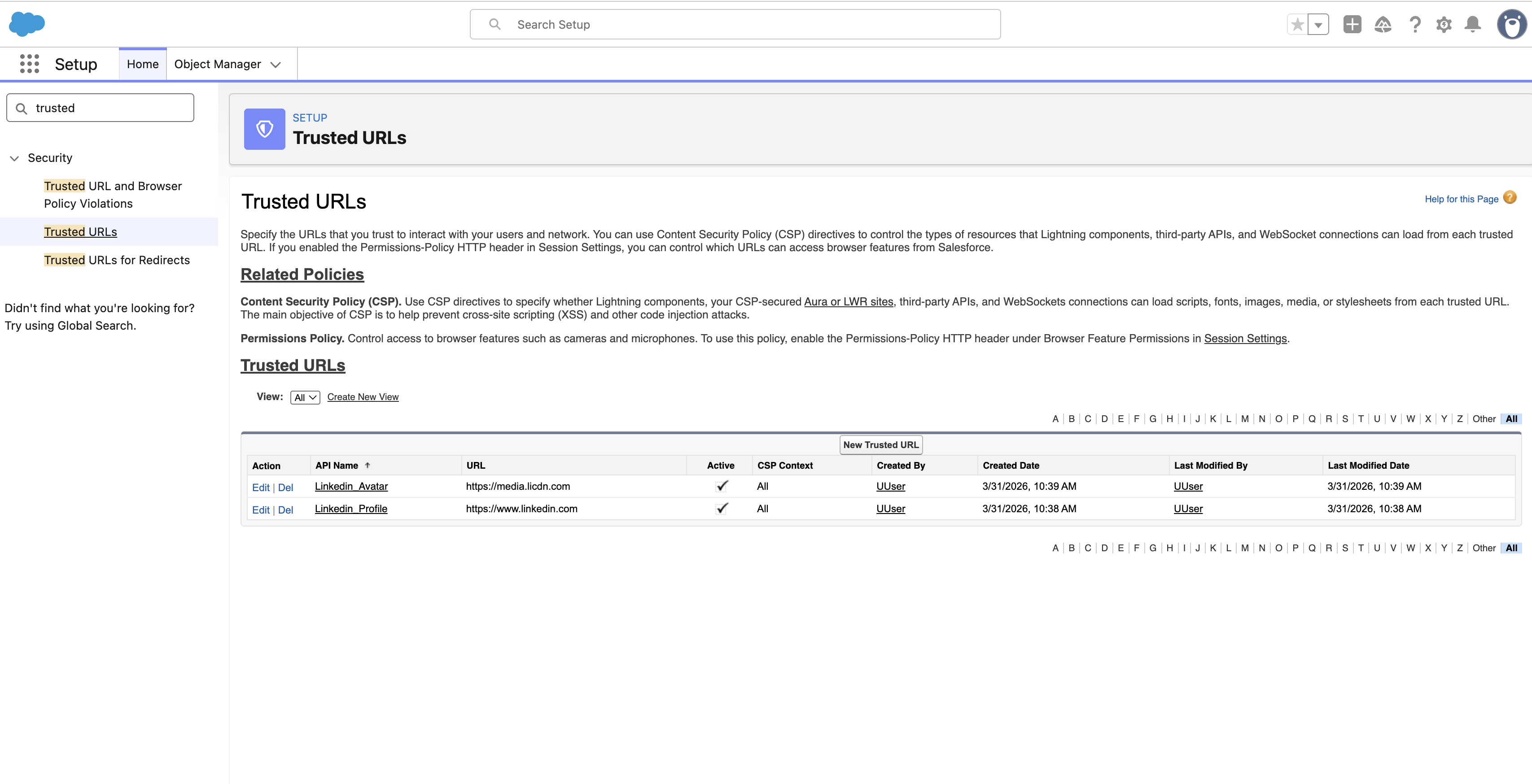The width and height of the screenshot is (1532, 784).
Task: Open UUser in Last Modified By for Linkedin_Avatar
Action: [x=1188, y=486]
